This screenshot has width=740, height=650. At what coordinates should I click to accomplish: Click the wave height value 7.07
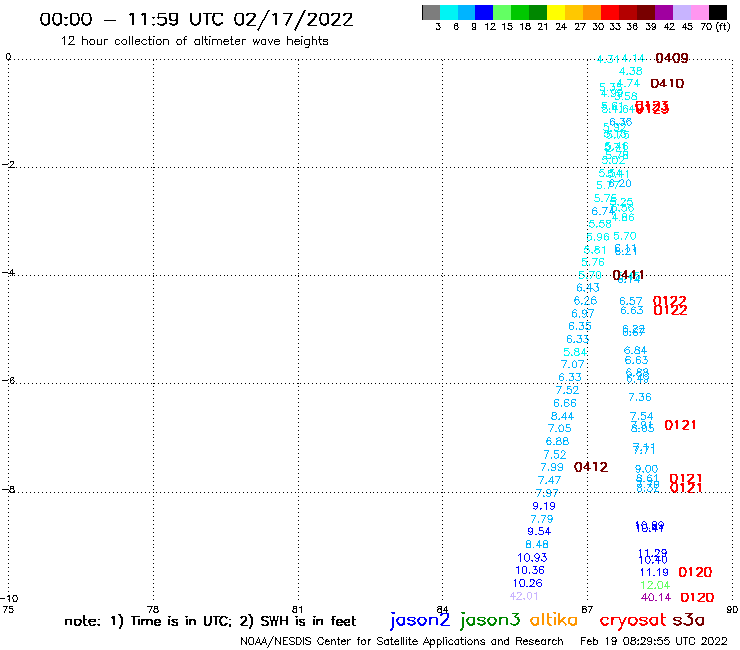coord(572,364)
